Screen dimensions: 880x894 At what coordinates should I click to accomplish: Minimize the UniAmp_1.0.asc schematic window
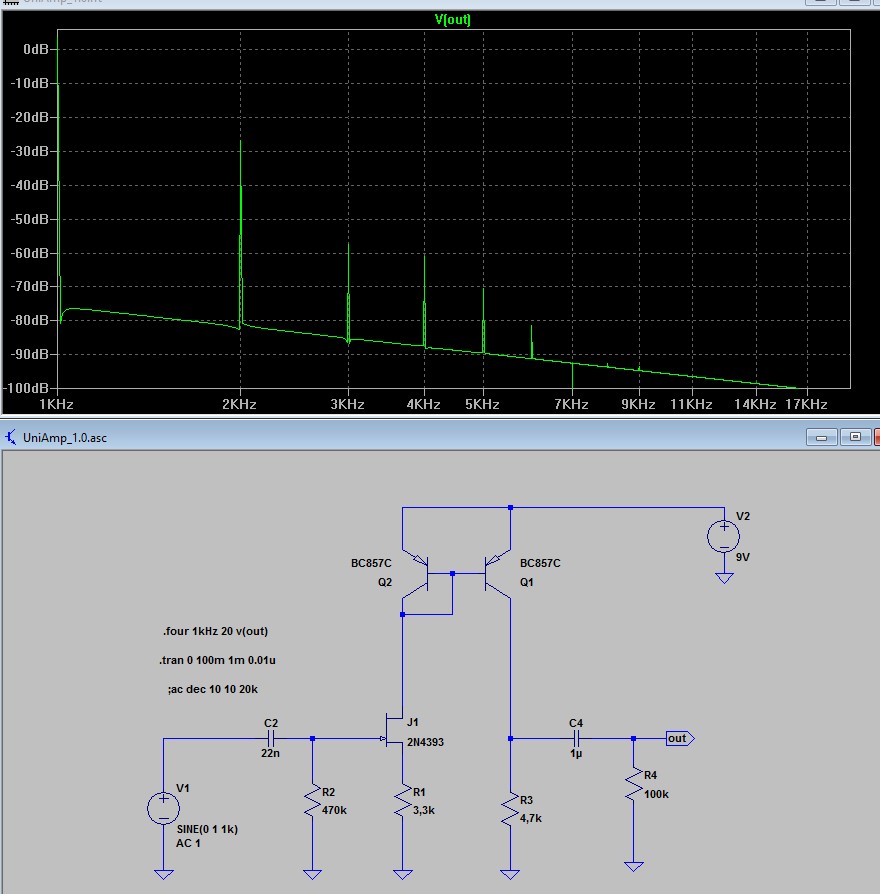click(x=823, y=437)
